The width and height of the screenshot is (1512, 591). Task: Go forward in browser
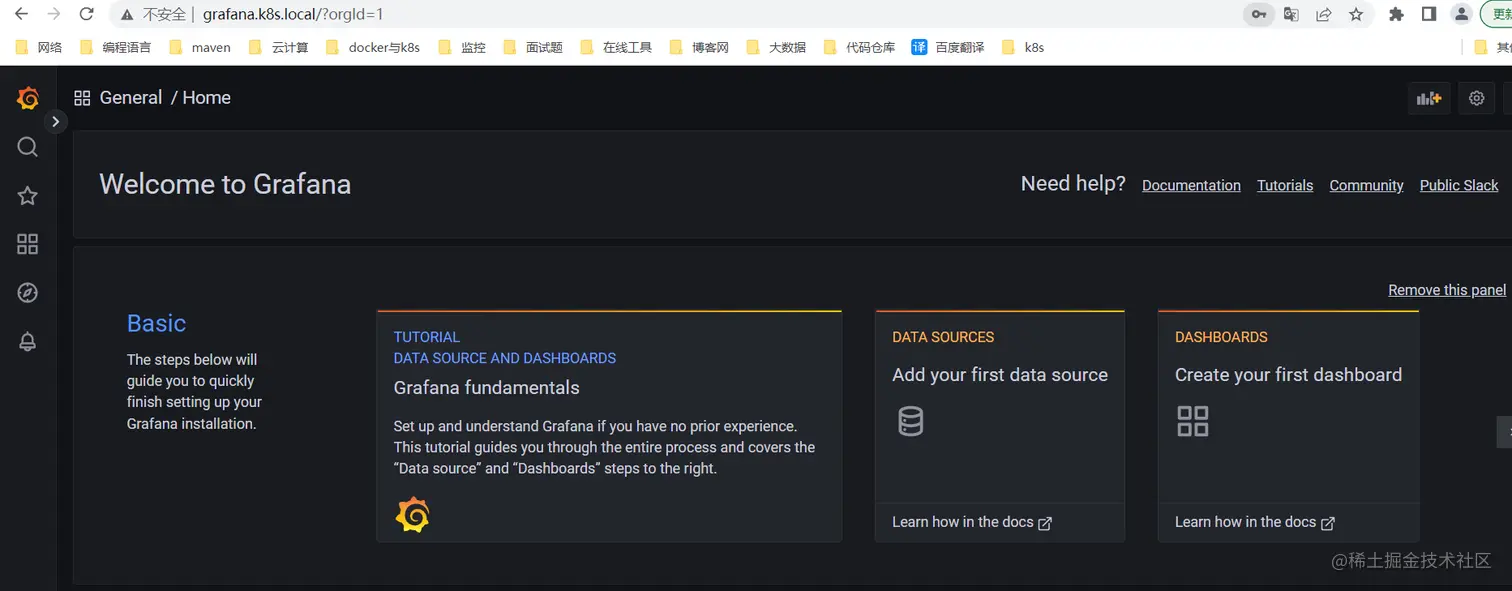(54, 14)
